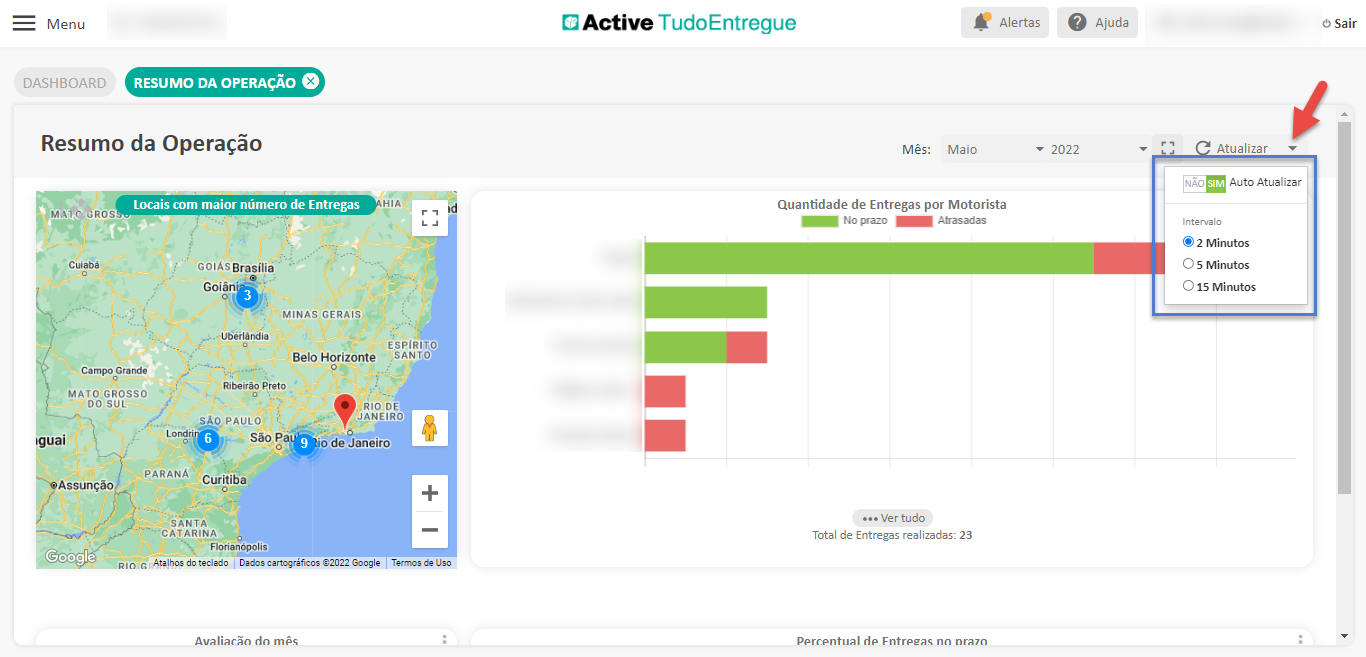Click the Alertas bell icon
1366x657 pixels.
pos(981,23)
